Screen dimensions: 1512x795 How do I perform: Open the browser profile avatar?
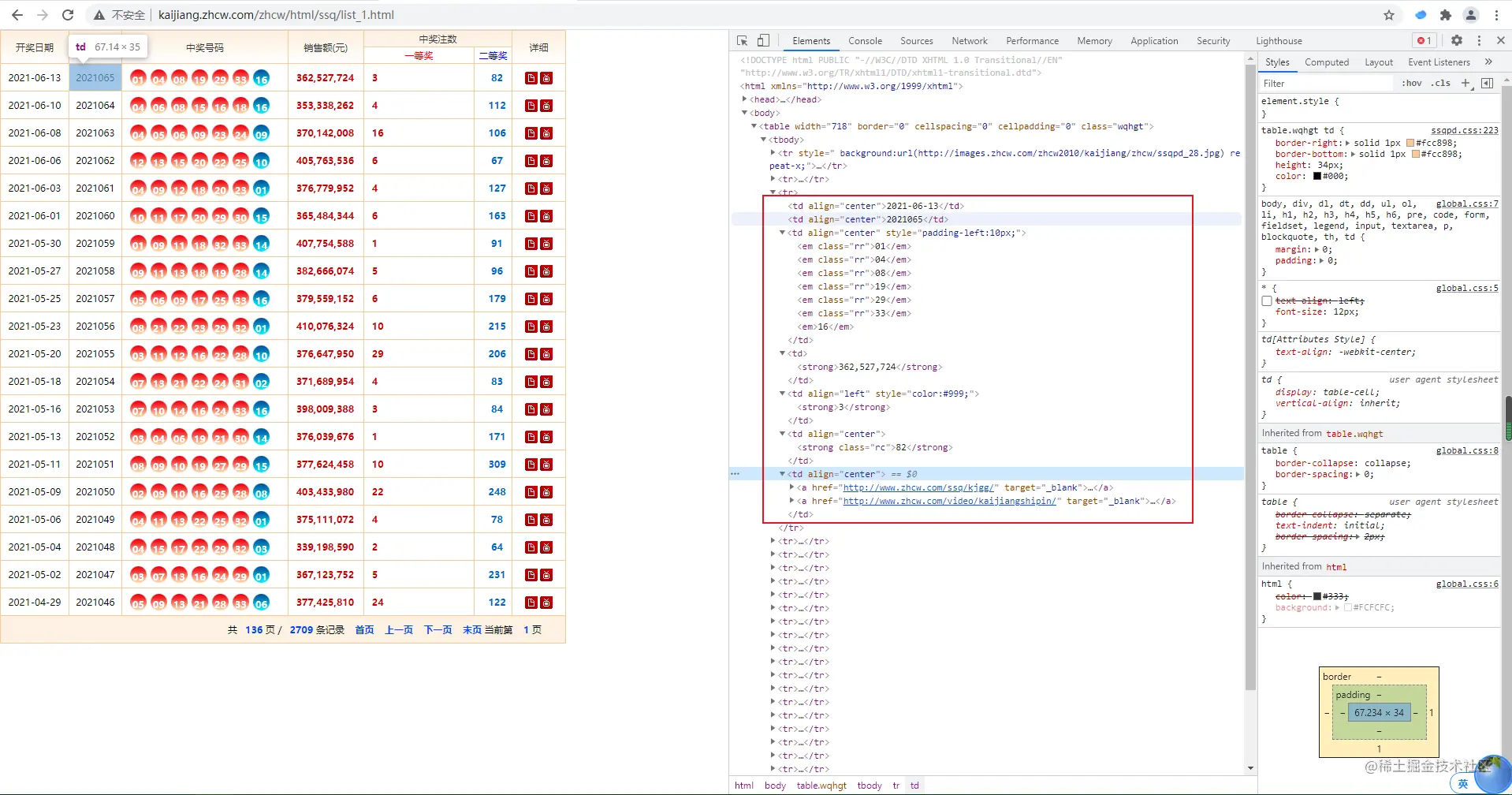(1471, 15)
